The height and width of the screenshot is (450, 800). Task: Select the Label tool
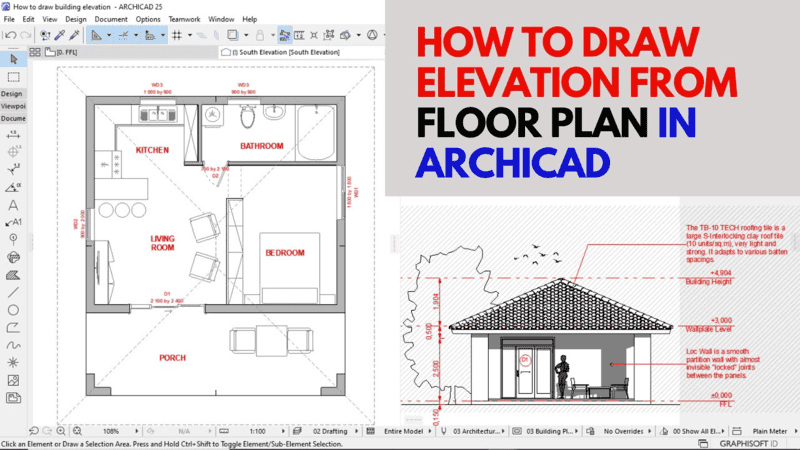(x=13, y=222)
